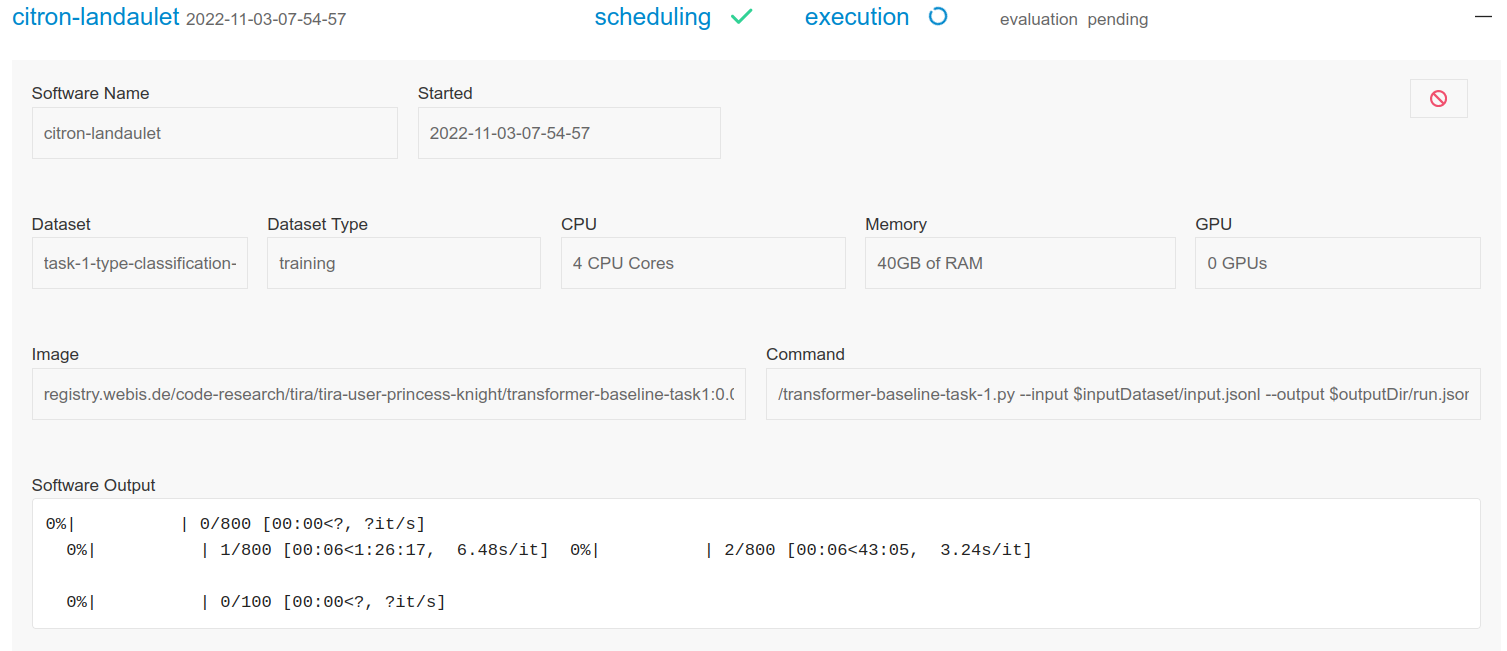1507x651 pixels.
Task: Click the scheduling green checkmark icon
Action: pyautogui.click(x=741, y=17)
